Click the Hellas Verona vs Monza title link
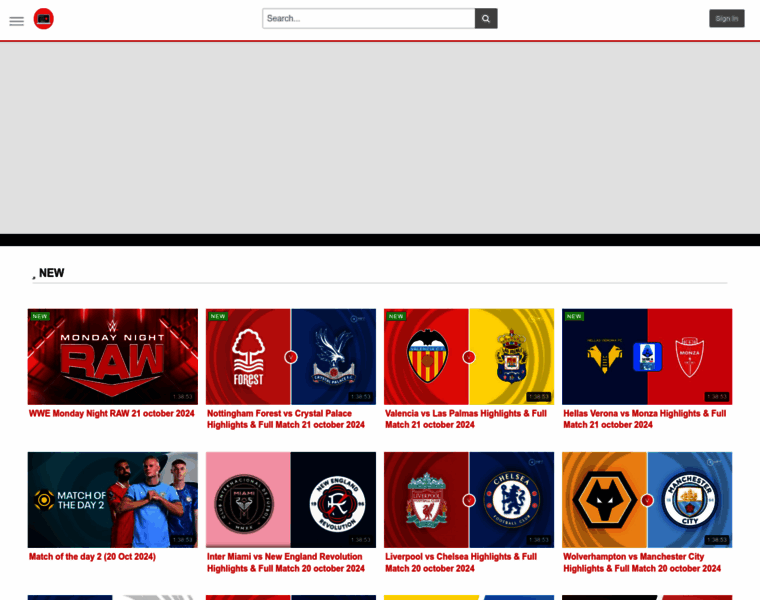Image resolution: width=760 pixels, height=600 pixels. coord(645,419)
